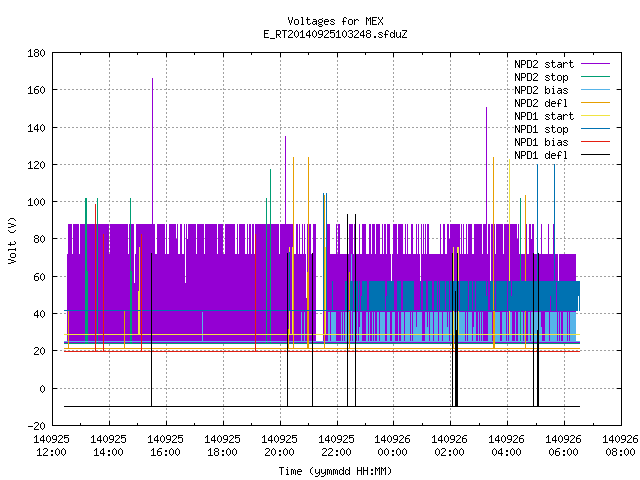
Task: Click the NPD2 defl orange legend line
Action: (x=595, y=103)
